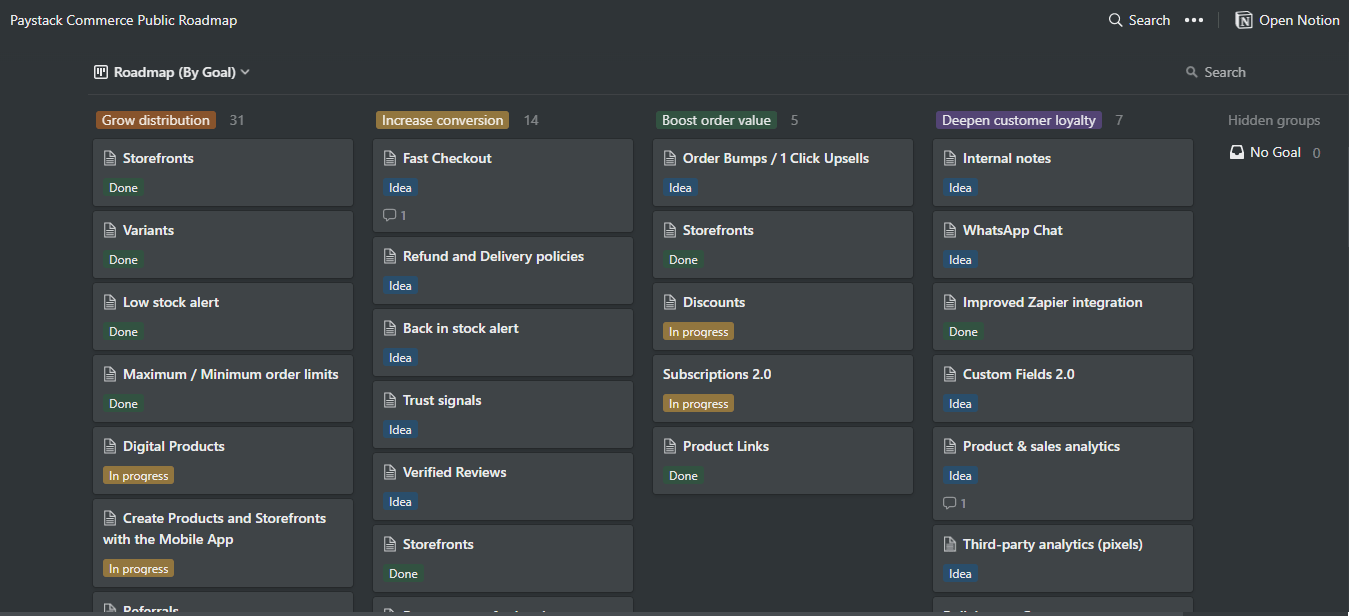Viewport: 1349px width, 616px height.
Task: Click the count 14 beside Increase conversion
Action: 531,120
